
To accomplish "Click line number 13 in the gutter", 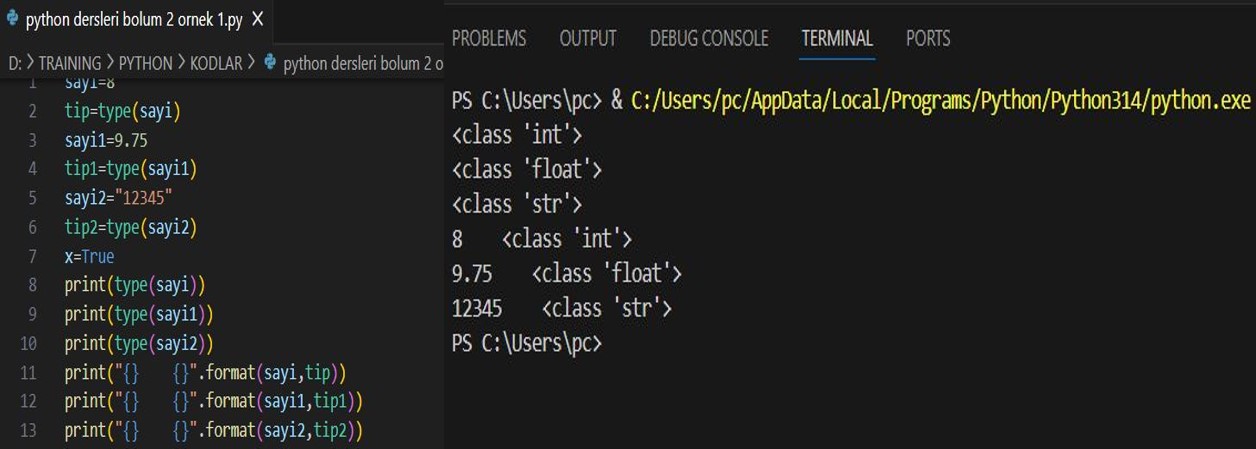I will click(29, 430).
